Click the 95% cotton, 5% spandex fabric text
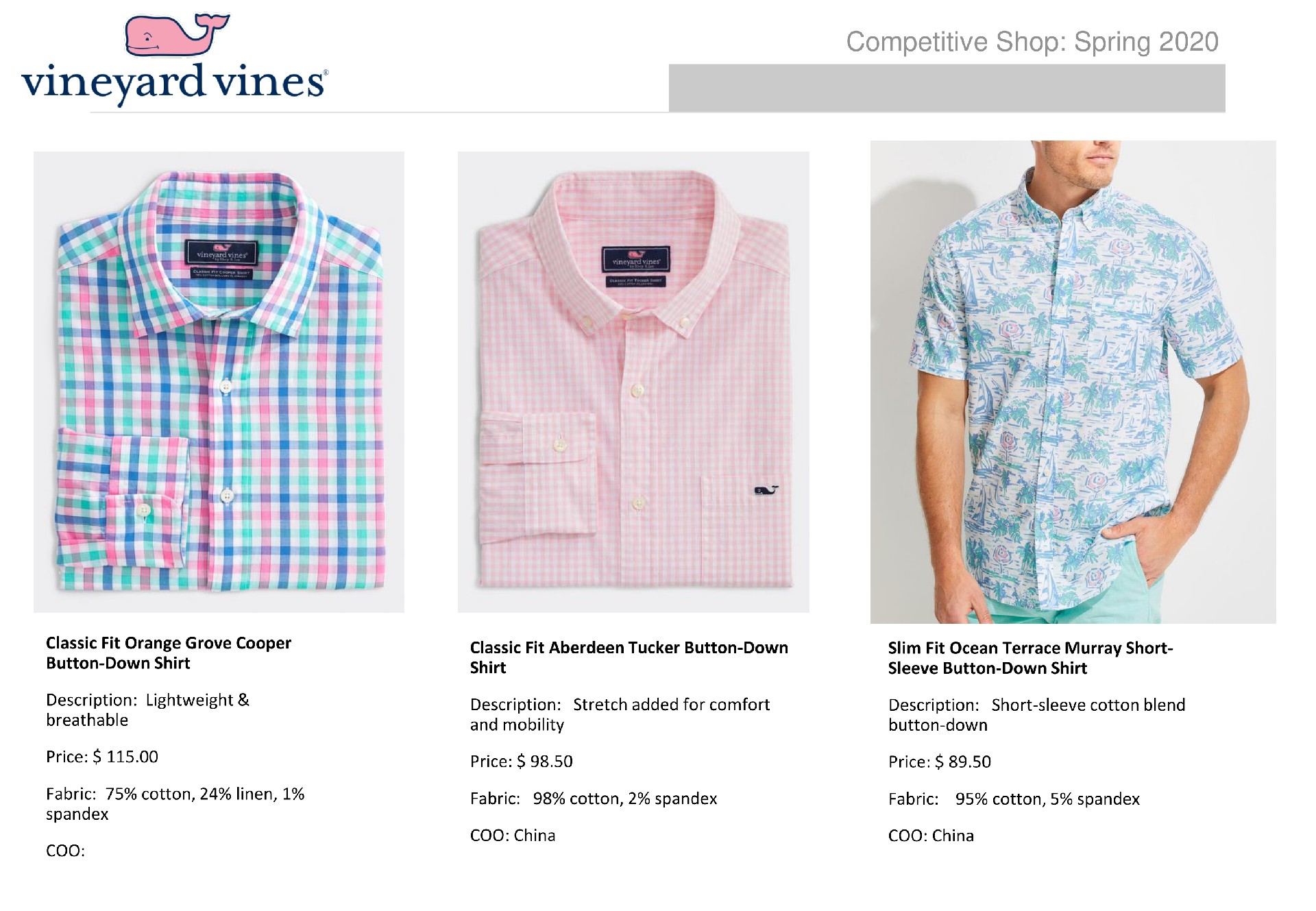 click(1047, 799)
